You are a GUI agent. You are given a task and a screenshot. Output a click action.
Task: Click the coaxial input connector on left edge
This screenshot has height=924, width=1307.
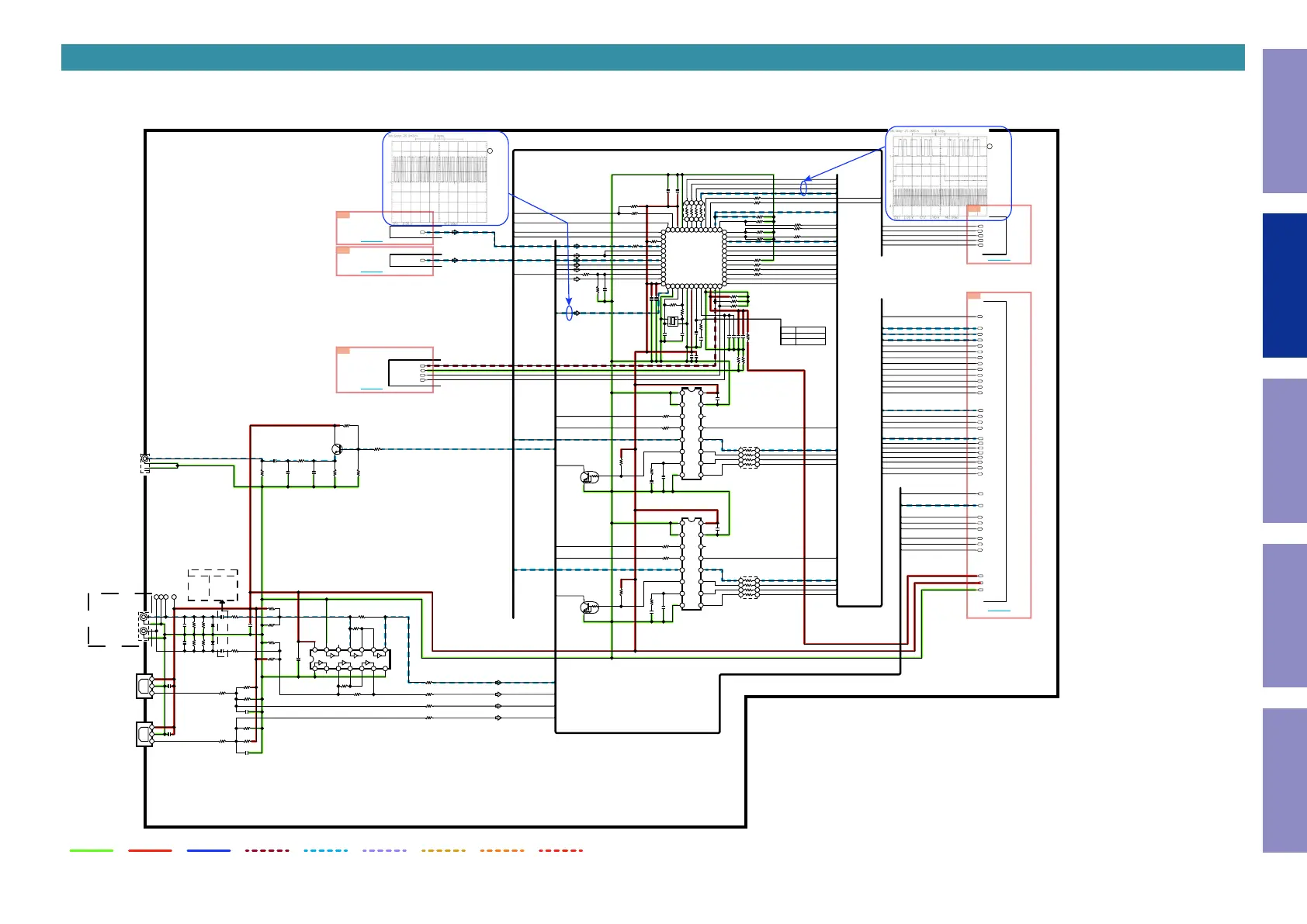[145, 463]
